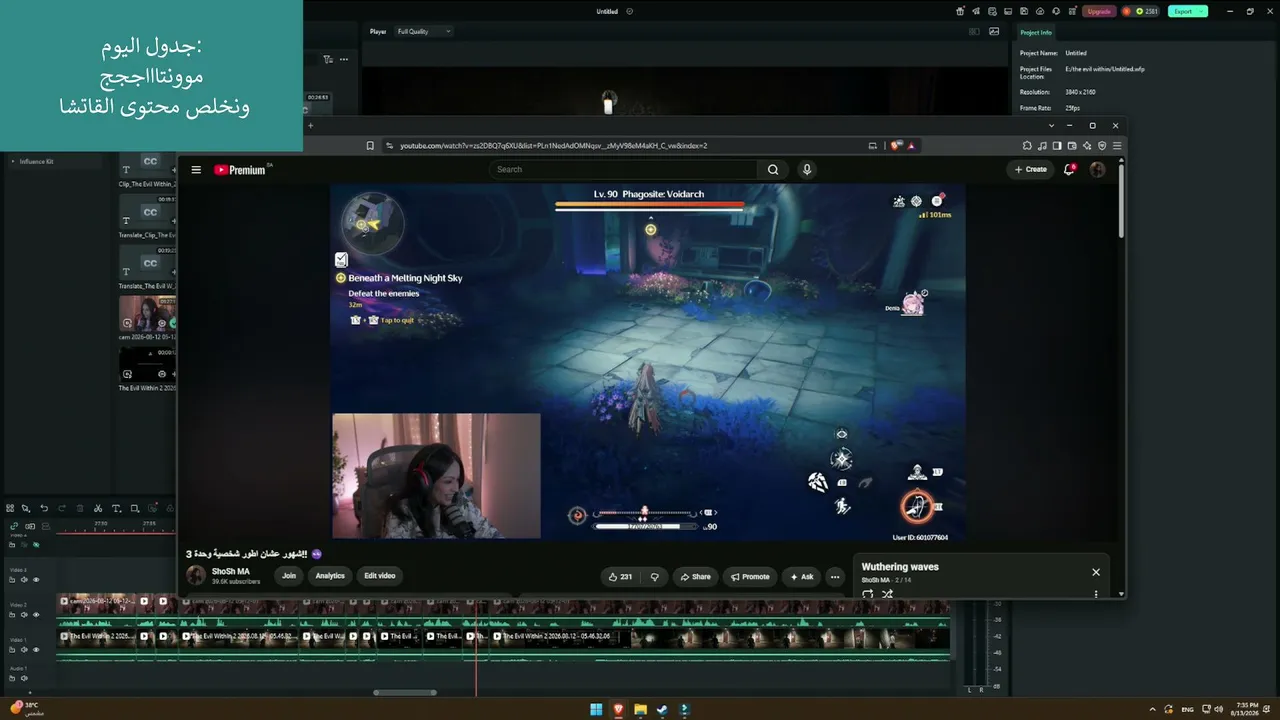Click the Redo arrow in Filmora timeline toolbar
The width and height of the screenshot is (1280, 720).
point(62,508)
